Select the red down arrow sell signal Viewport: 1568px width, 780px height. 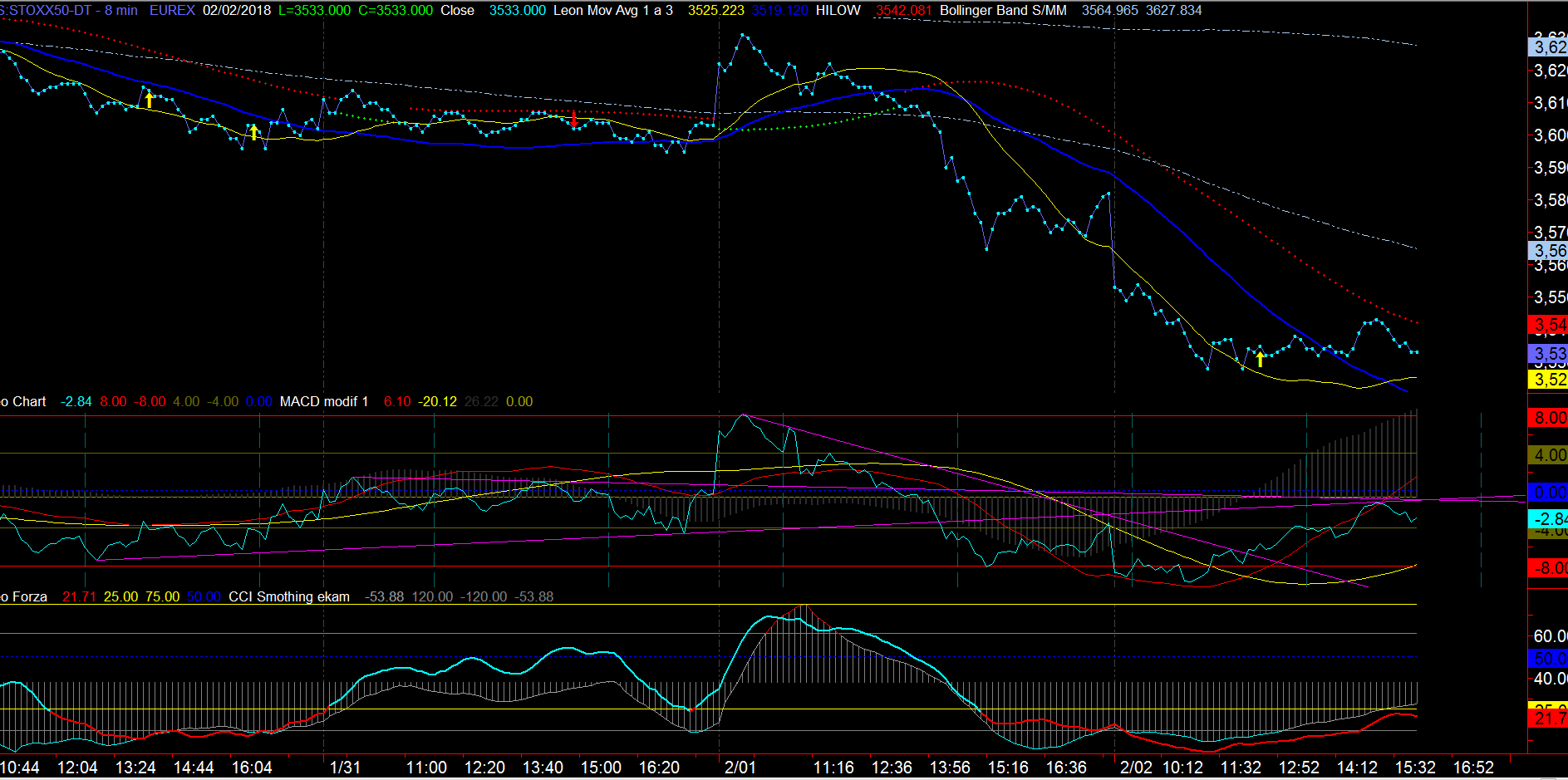coord(574,119)
